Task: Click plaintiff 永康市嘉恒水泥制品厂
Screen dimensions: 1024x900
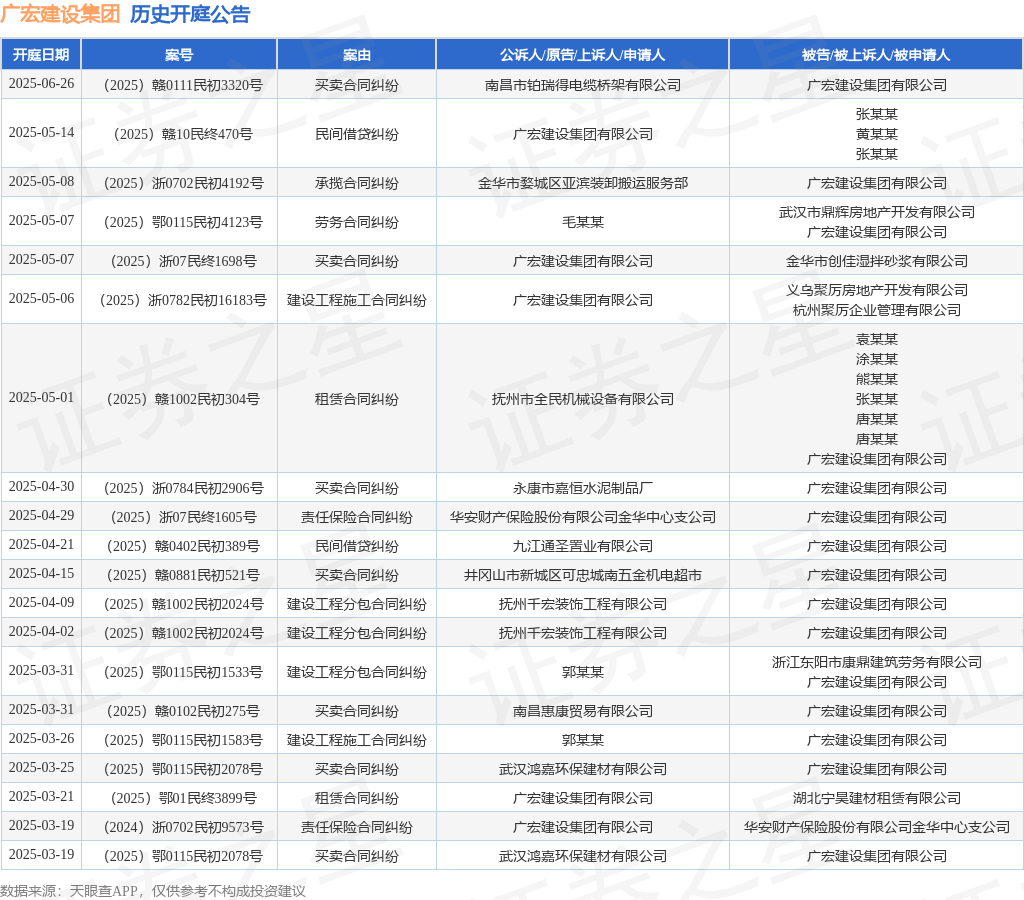Action: [x=583, y=488]
